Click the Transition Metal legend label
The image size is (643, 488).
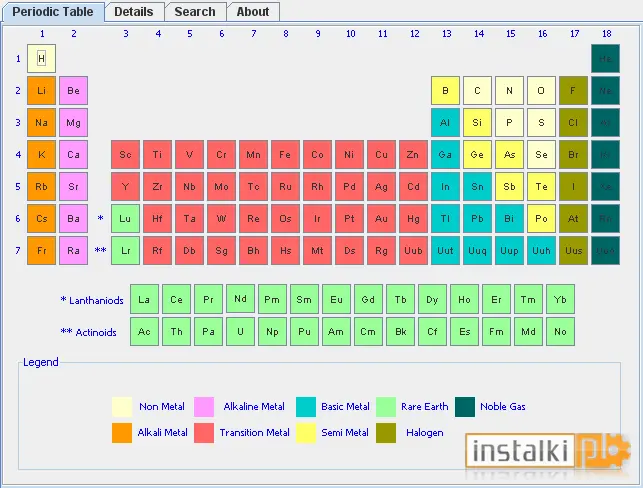254,433
